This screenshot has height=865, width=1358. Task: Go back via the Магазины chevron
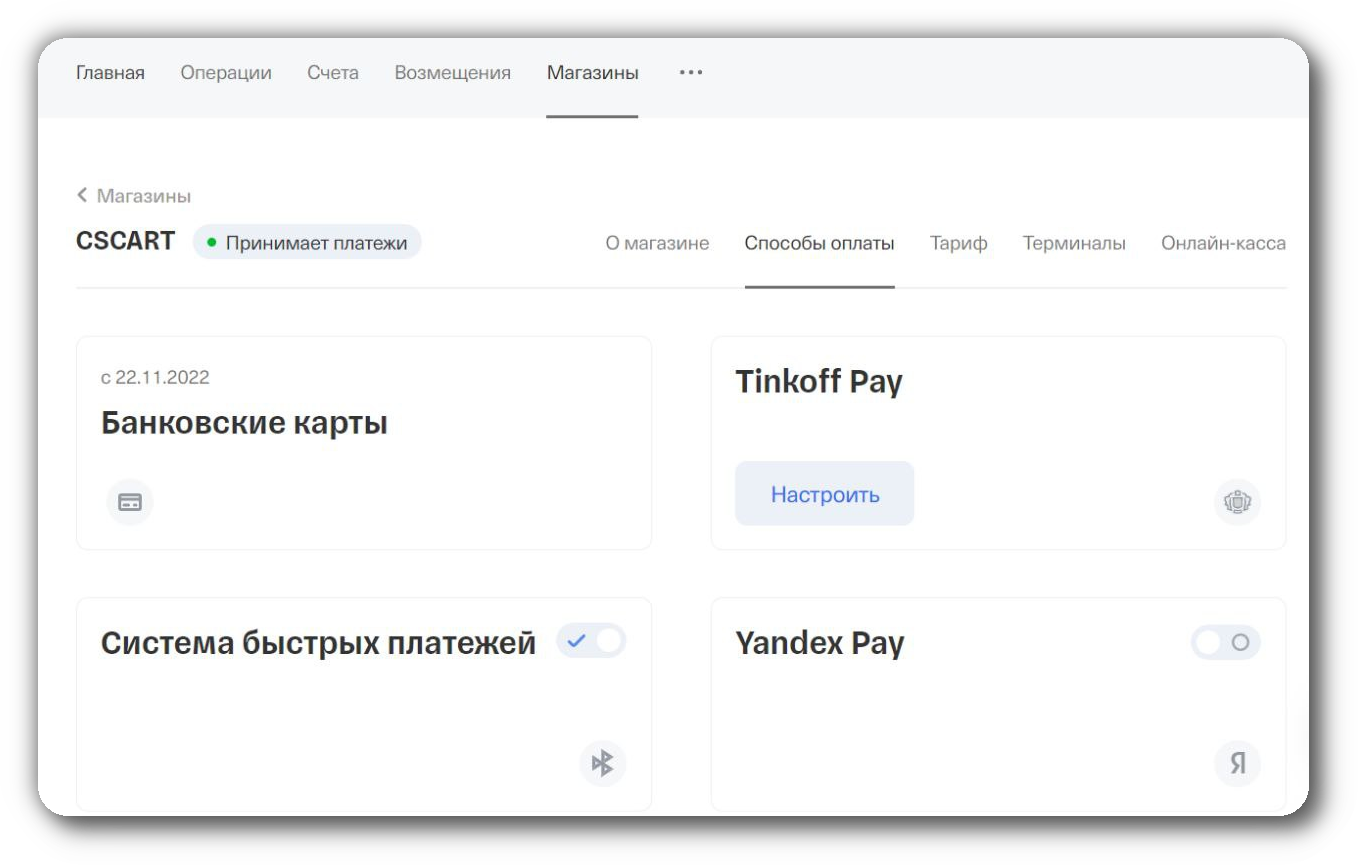(x=82, y=196)
